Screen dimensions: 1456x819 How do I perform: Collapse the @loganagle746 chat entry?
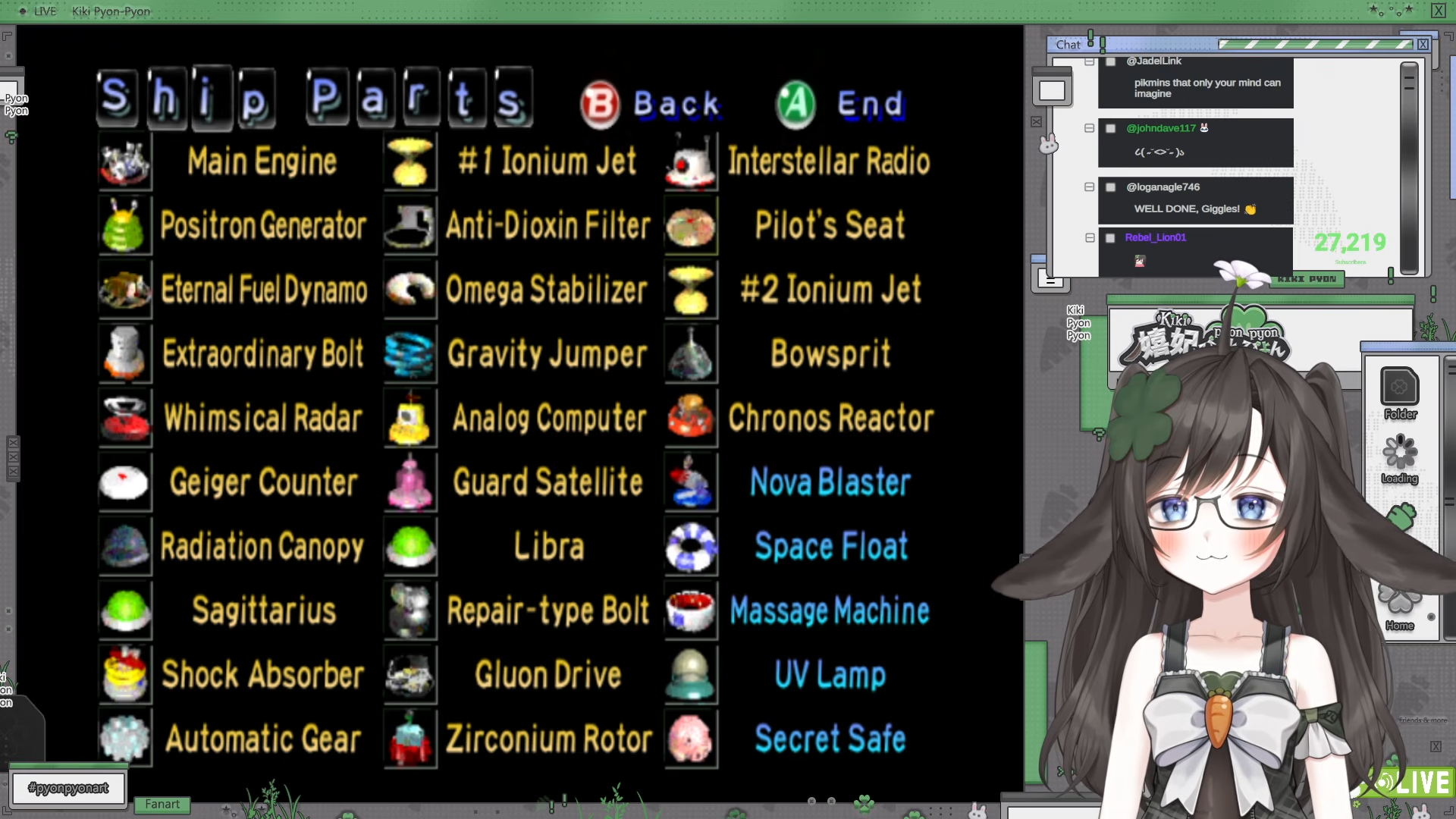(1090, 187)
